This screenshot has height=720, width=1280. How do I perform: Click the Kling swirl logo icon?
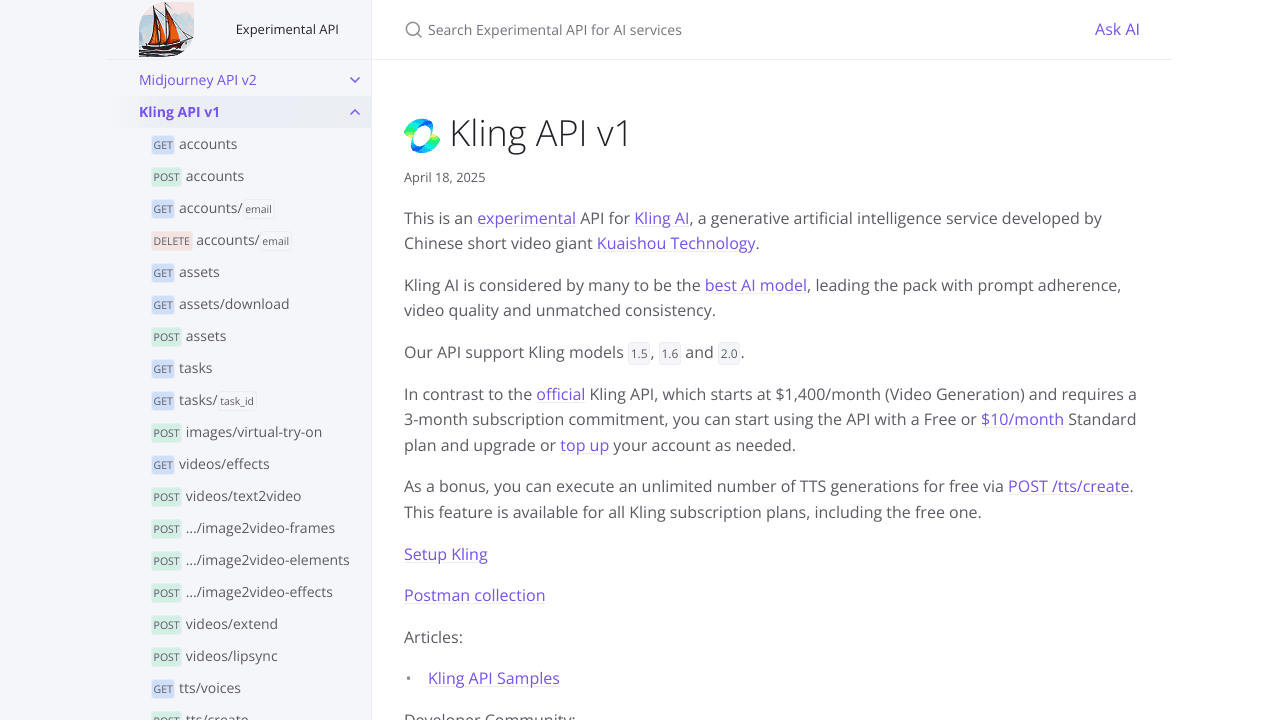pos(422,135)
